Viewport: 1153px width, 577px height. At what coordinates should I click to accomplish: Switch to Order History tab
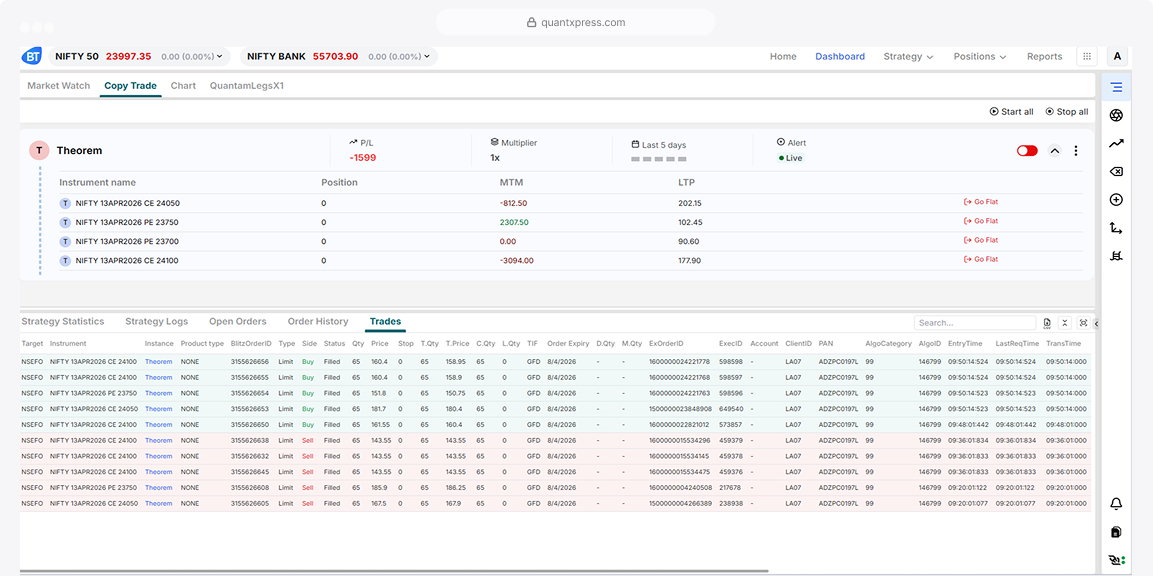(x=318, y=321)
